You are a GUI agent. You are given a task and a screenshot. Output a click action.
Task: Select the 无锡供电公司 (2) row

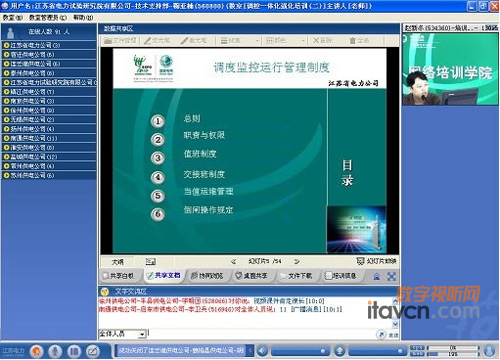coord(49,119)
